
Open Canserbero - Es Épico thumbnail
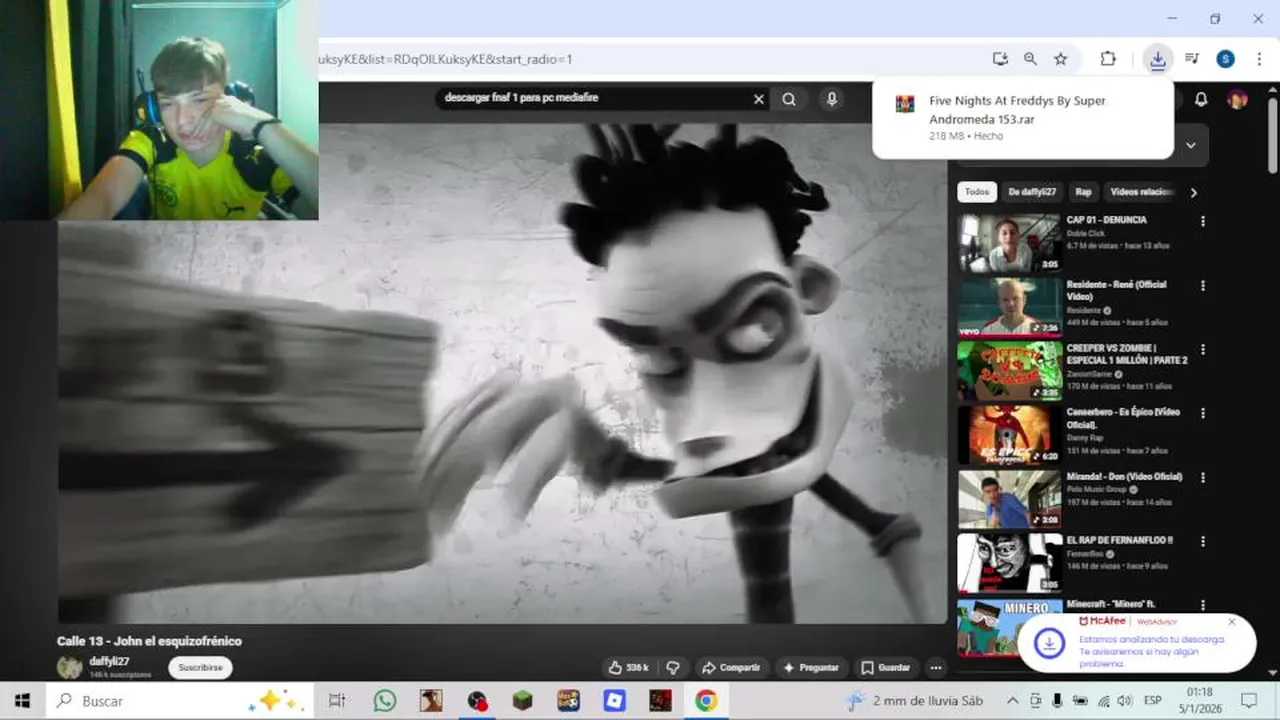(1010, 435)
